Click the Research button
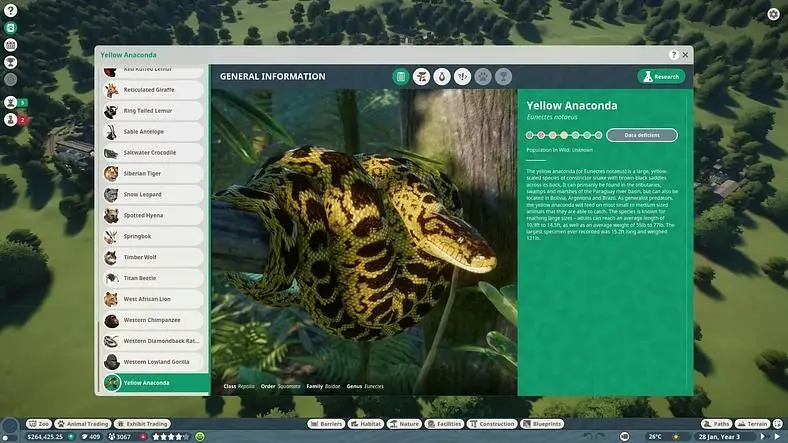The height and width of the screenshot is (443, 788). (661, 76)
